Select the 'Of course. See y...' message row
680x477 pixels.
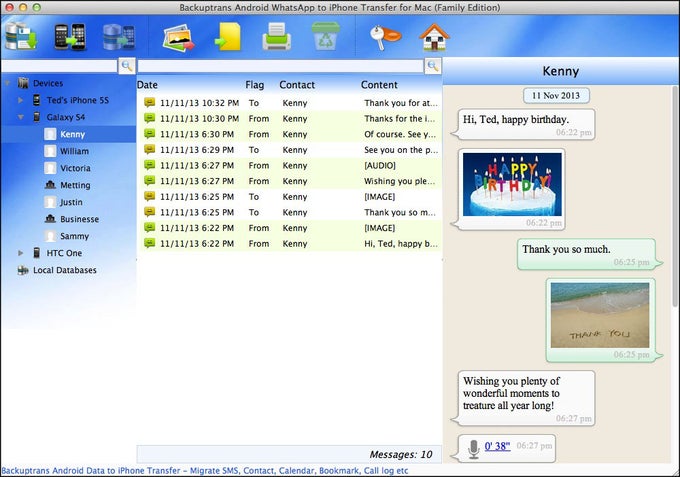click(x=290, y=134)
